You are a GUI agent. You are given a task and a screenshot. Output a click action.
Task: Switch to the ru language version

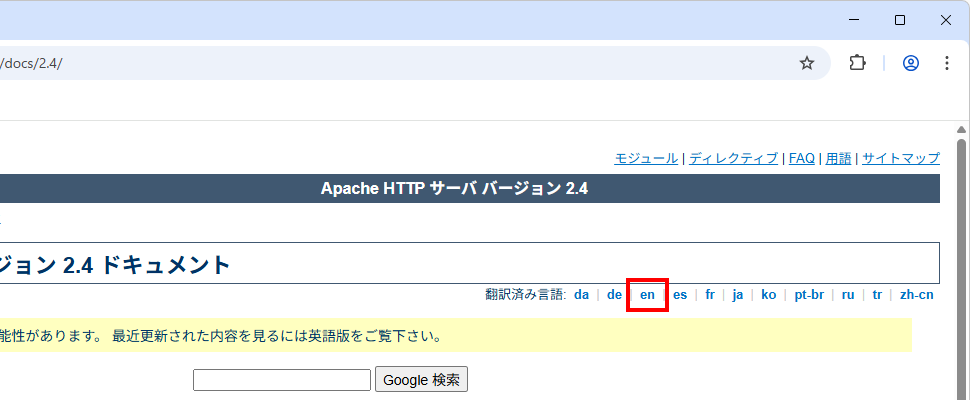point(848,295)
